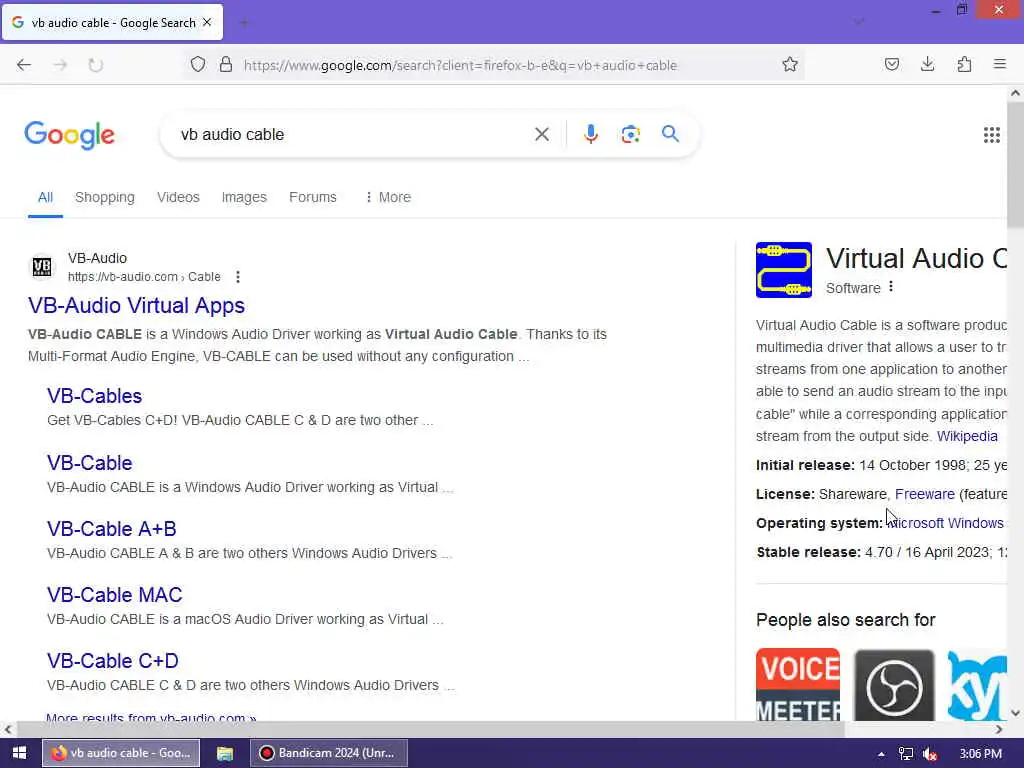Open the network tray icon
Screen dimensions: 1024x768
pos(906,754)
